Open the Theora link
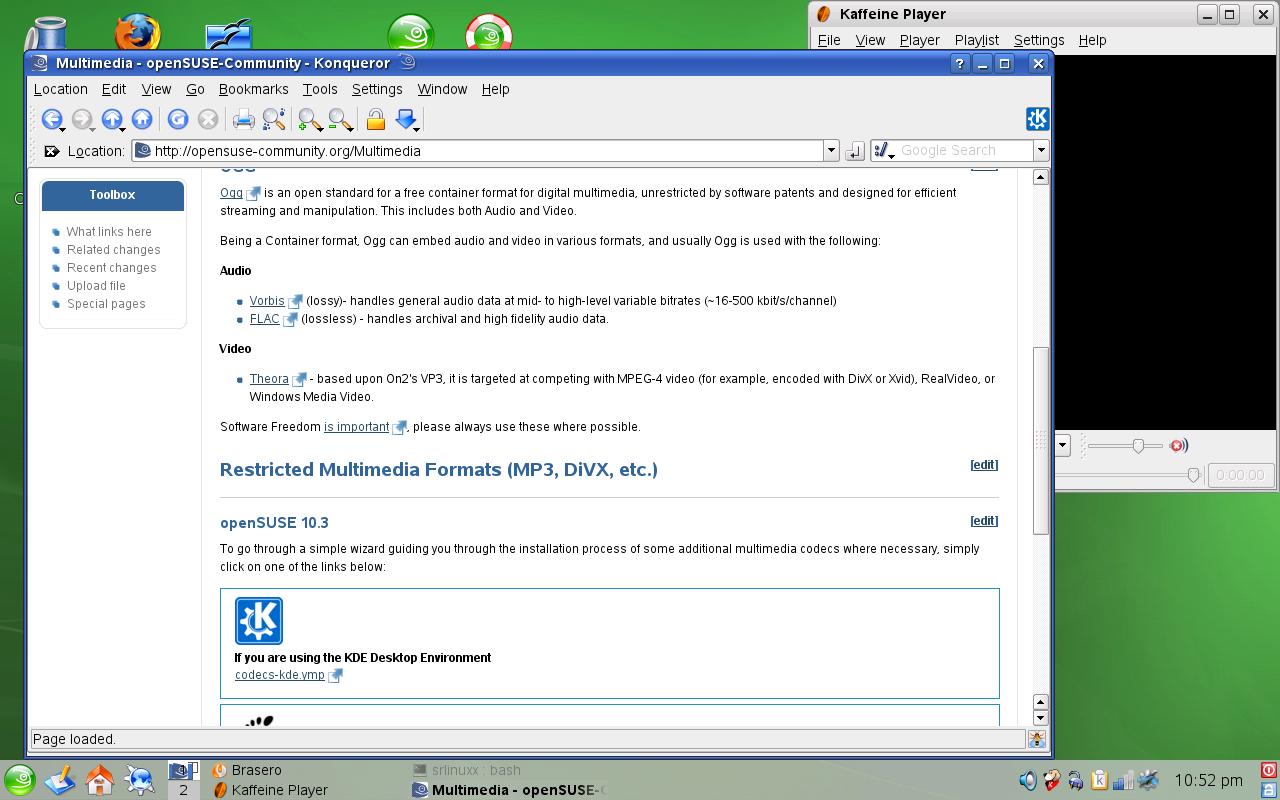The height and width of the screenshot is (800, 1280). 269,379
